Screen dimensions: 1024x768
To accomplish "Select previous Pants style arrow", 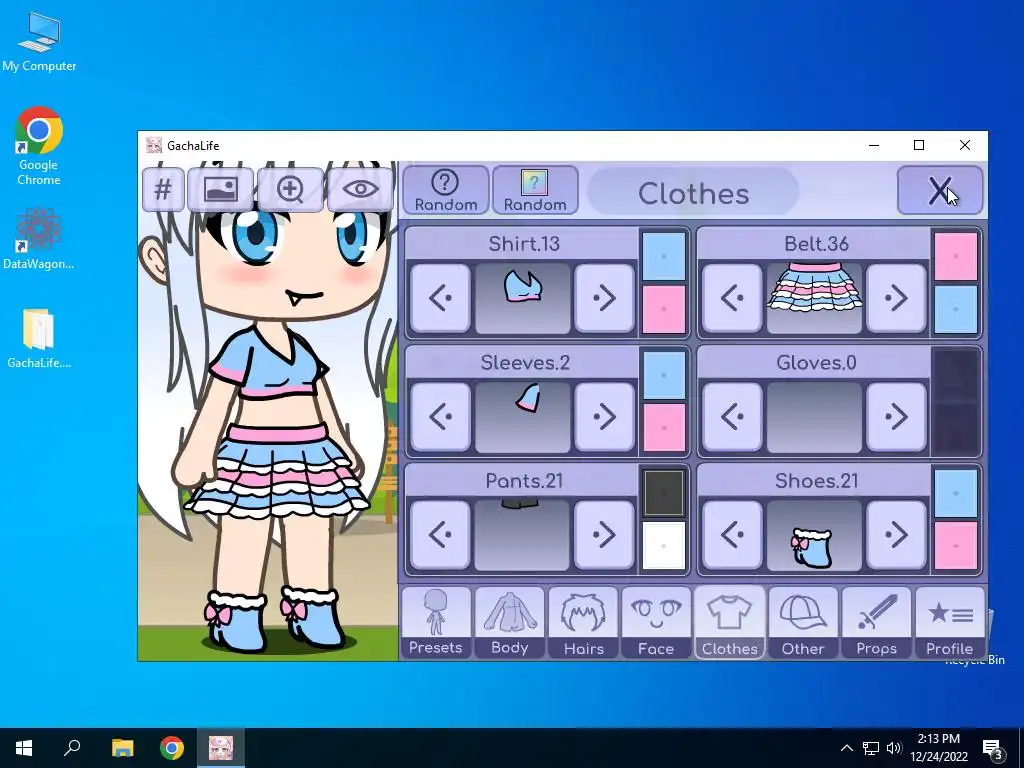I will coord(441,535).
